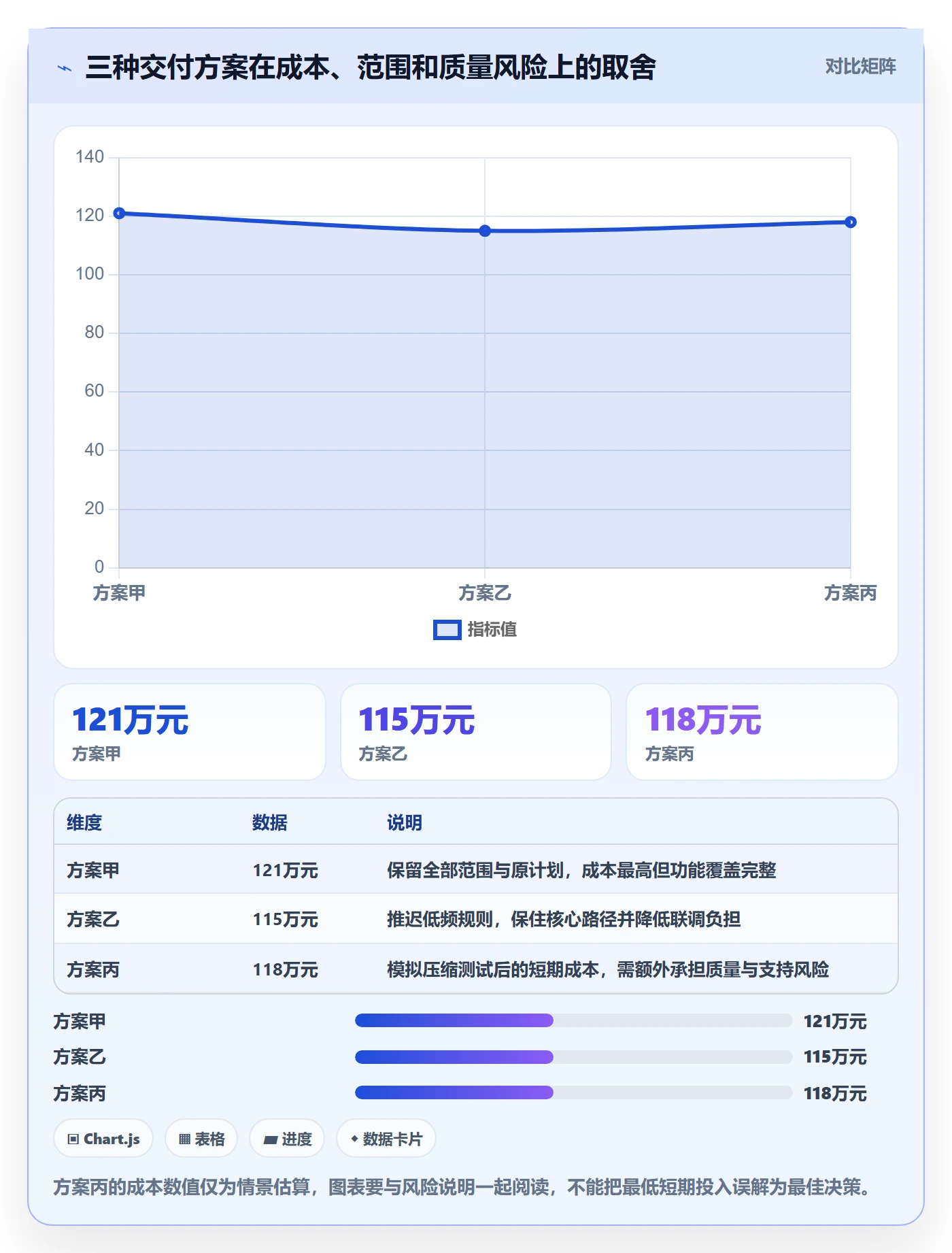Click the 数据卡片 tag
The width and height of the screenshot is (952, 1253).
[386, 1139]
